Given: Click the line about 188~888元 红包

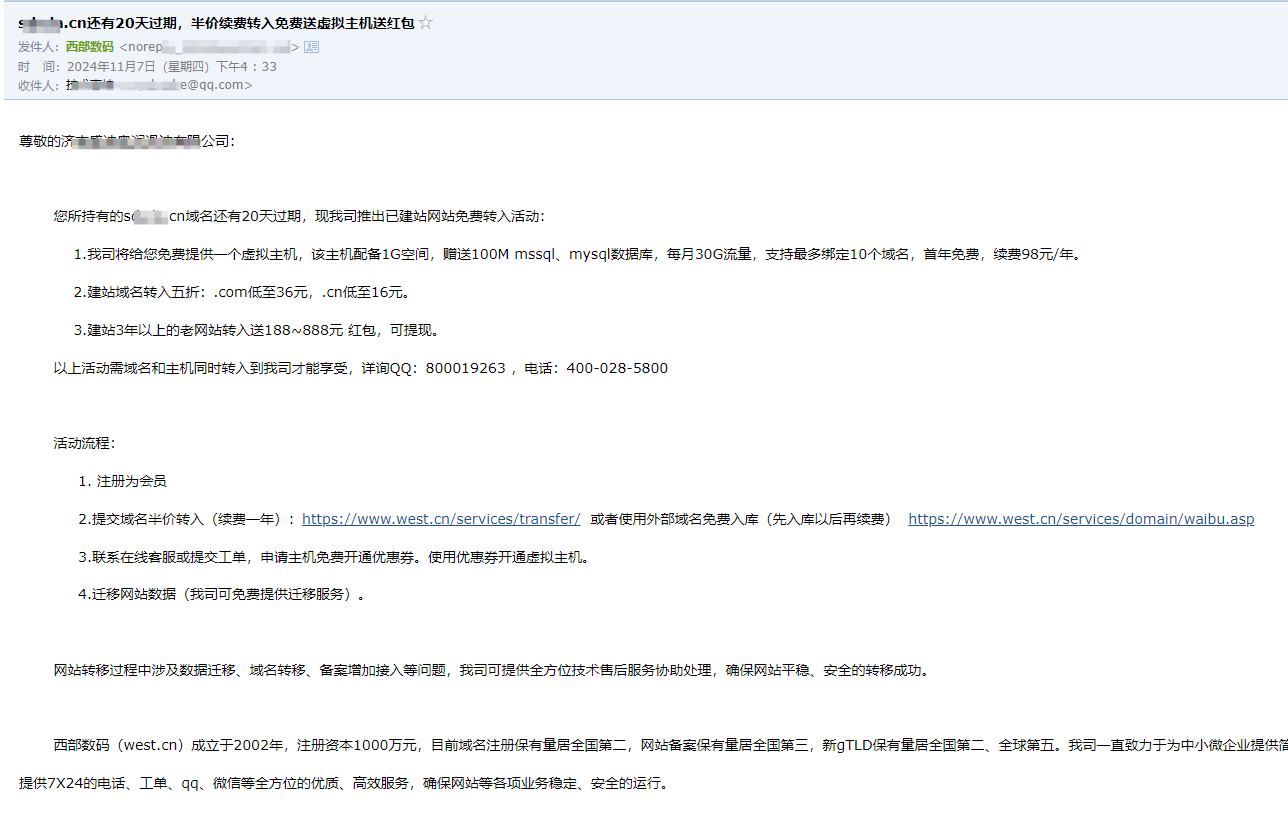Looking at the screenshot, I should [x=257, y=330].
